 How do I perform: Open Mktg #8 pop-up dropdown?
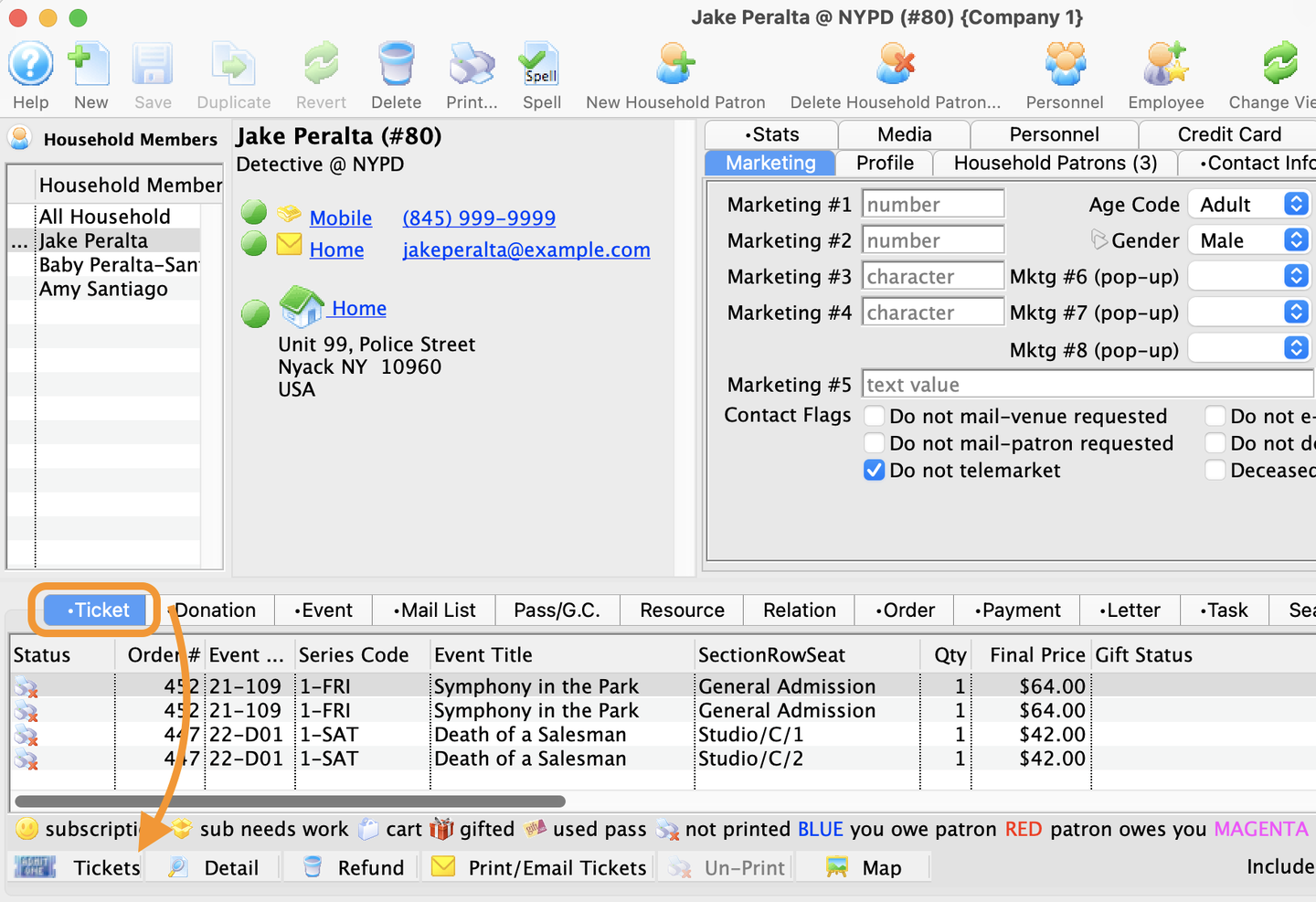pyautogui.click(x=1249, y=348)
